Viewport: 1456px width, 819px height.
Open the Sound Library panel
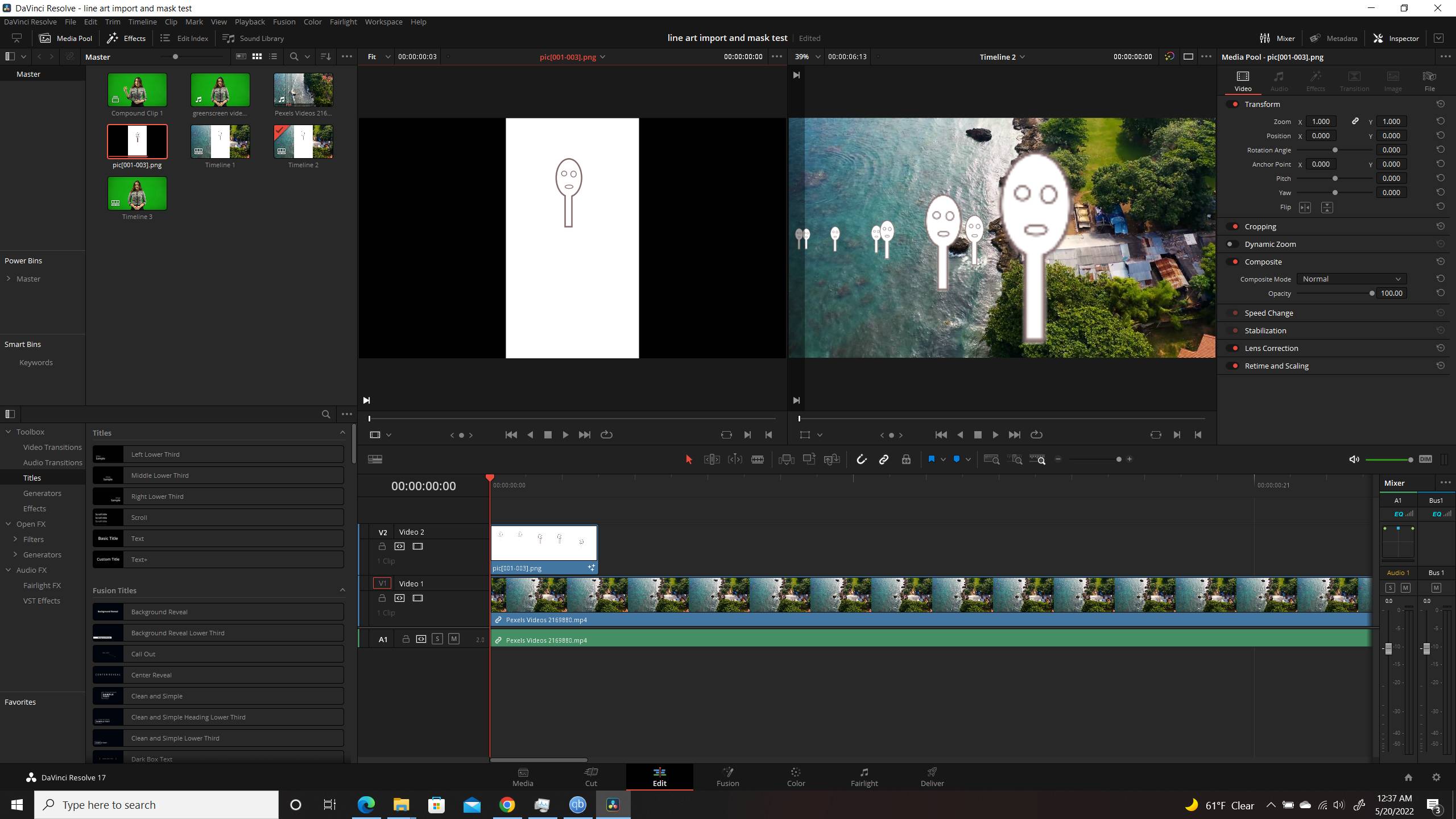(253, 38)
